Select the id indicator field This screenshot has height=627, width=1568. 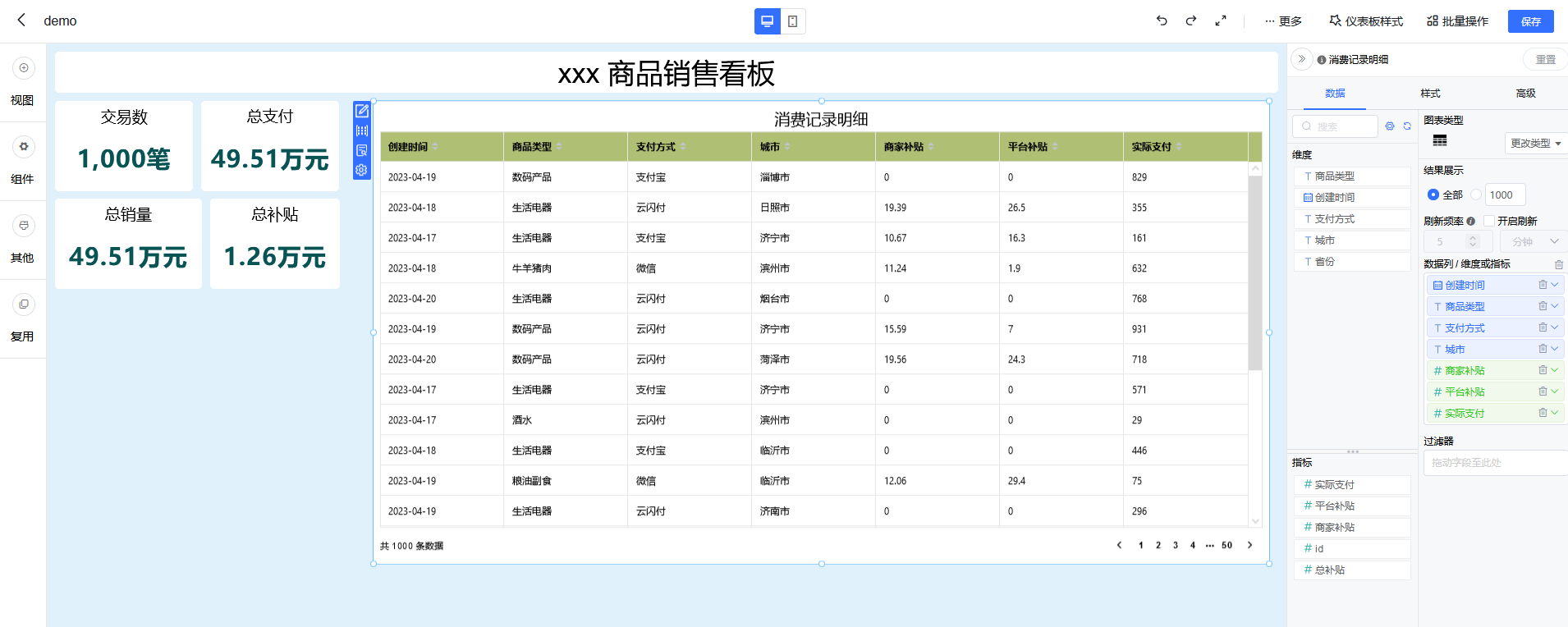click(1352, 548)
